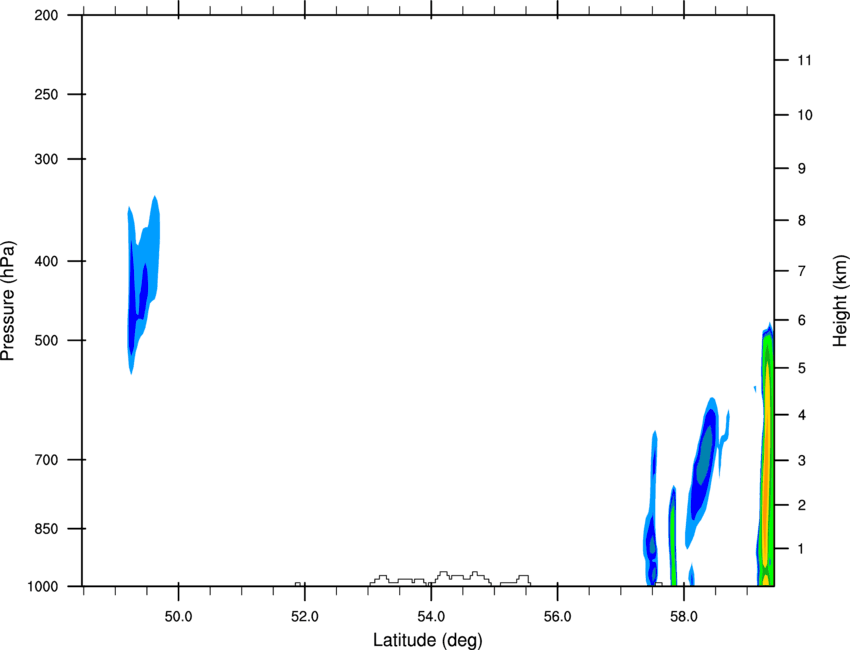Image resolution: width=850 pixels, height=650 pixels.
Task: Click the 'Height (km)' axis title
Action: pos(840,301)
